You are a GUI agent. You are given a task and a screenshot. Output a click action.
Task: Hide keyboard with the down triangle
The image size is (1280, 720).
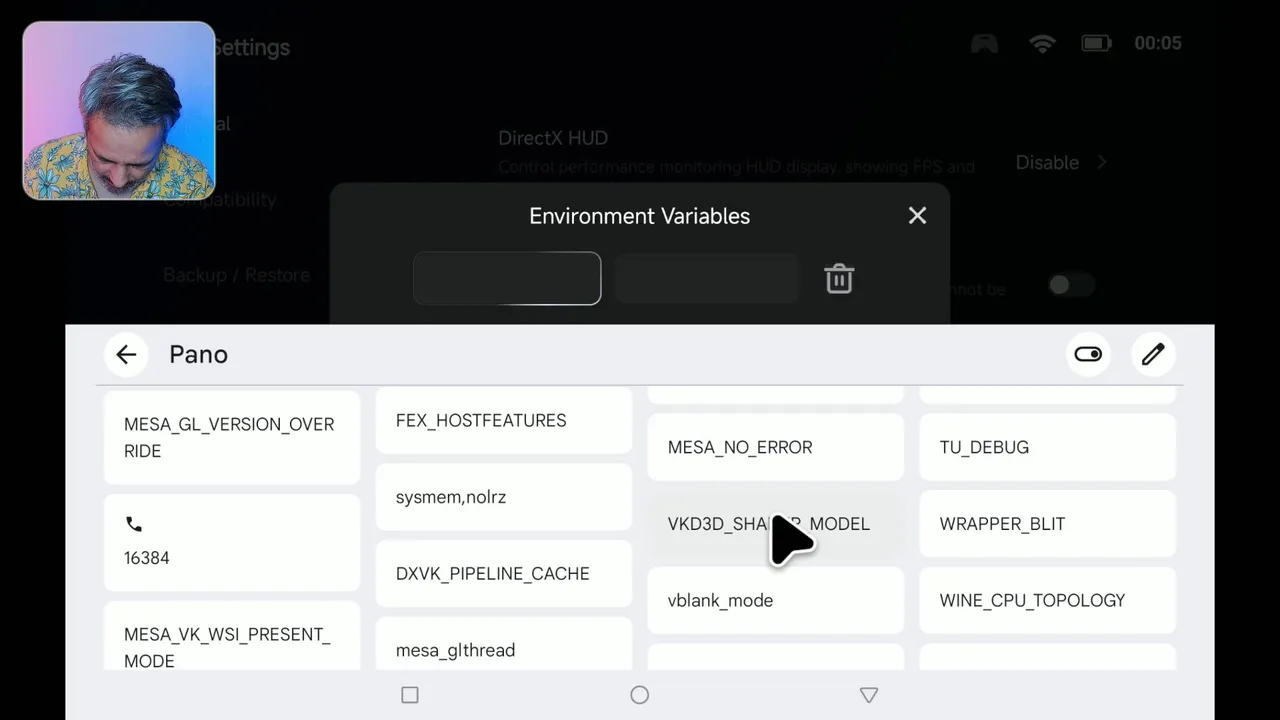(x=868, y=695)
